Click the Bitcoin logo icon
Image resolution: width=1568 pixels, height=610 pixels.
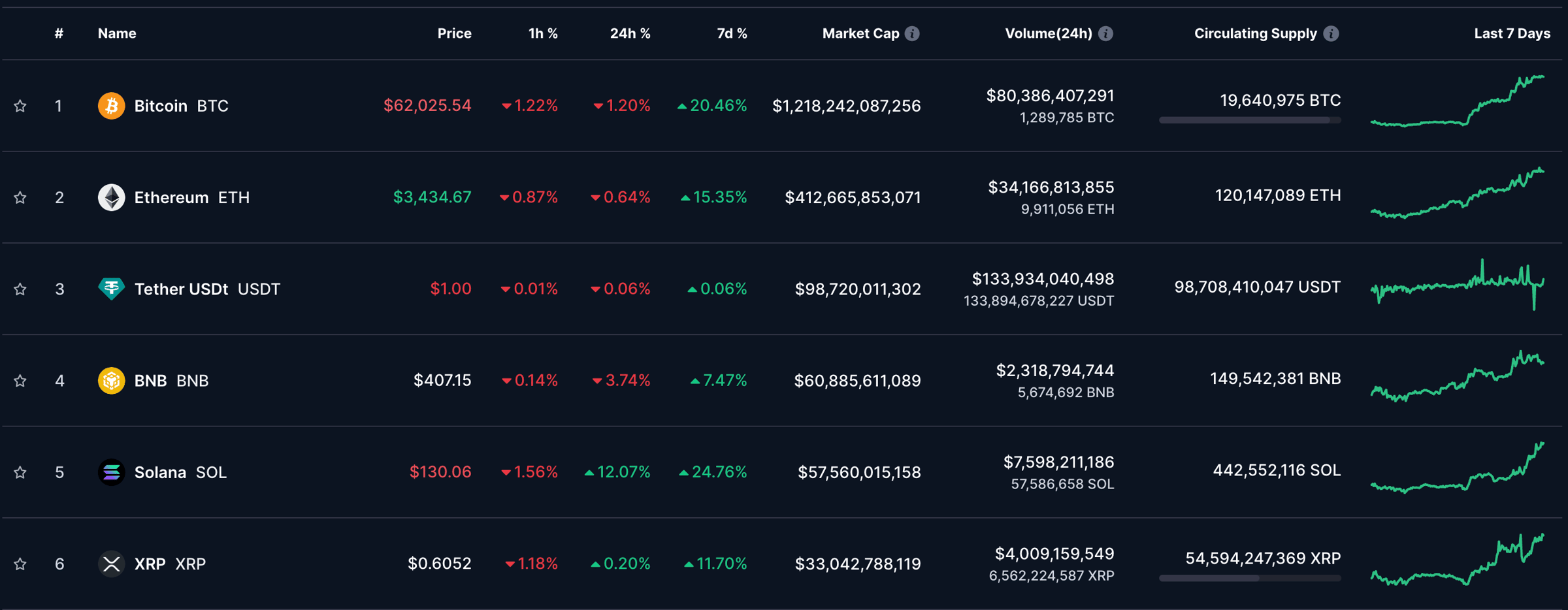point(111,106)
